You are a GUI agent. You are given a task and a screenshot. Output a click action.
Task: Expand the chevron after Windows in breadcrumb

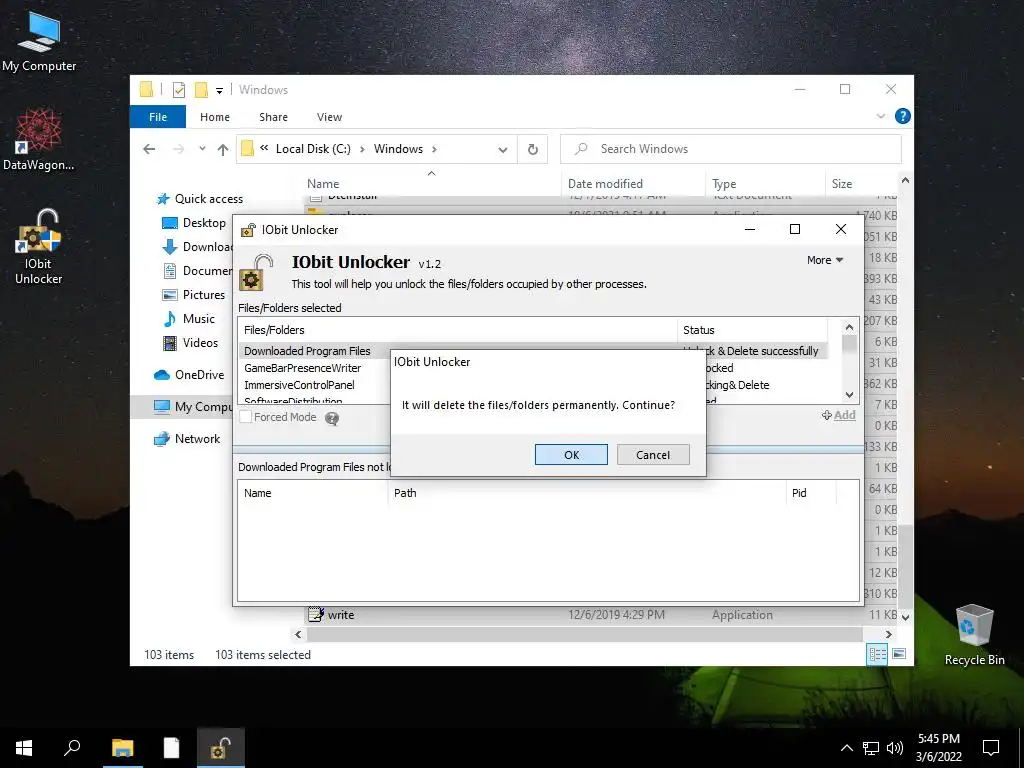click(434, 150)
